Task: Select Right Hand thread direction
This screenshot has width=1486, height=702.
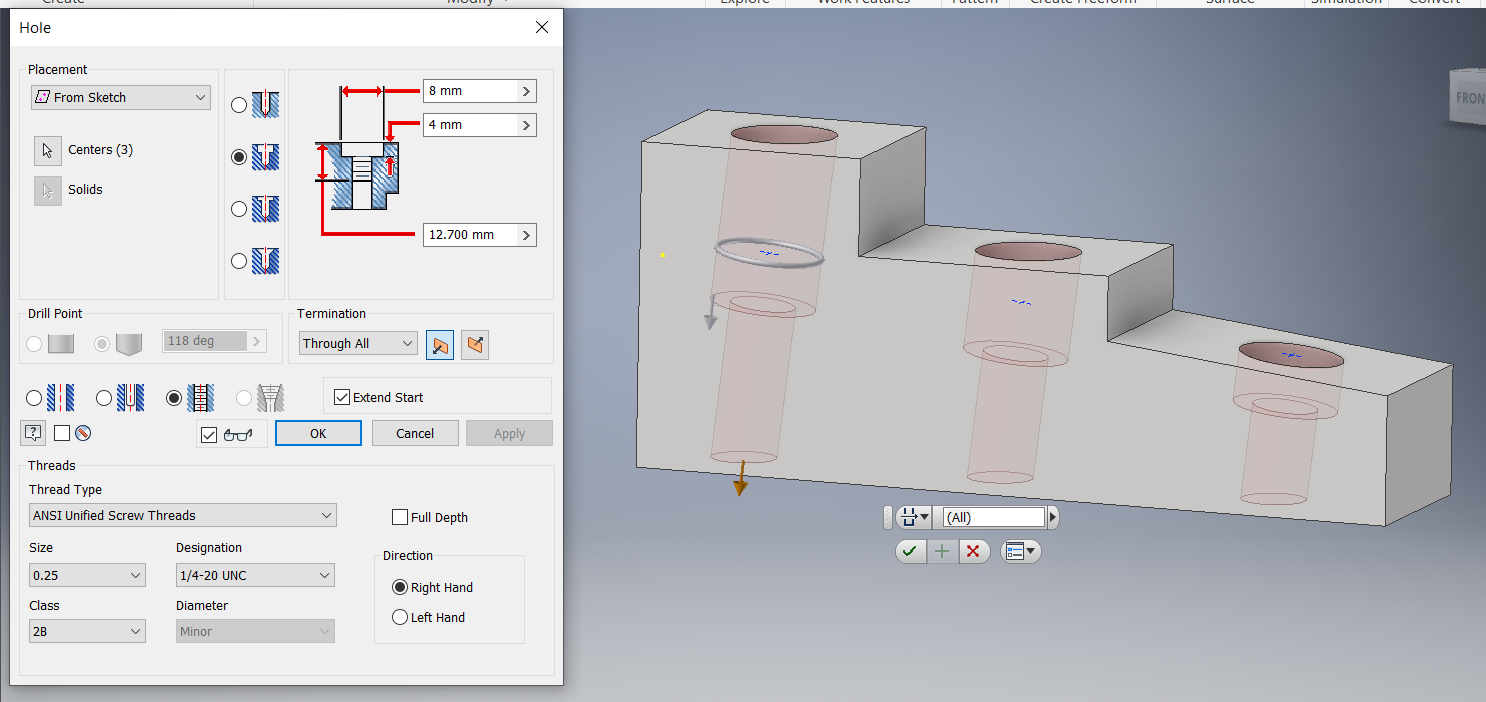Action: (x=400, y=588)
